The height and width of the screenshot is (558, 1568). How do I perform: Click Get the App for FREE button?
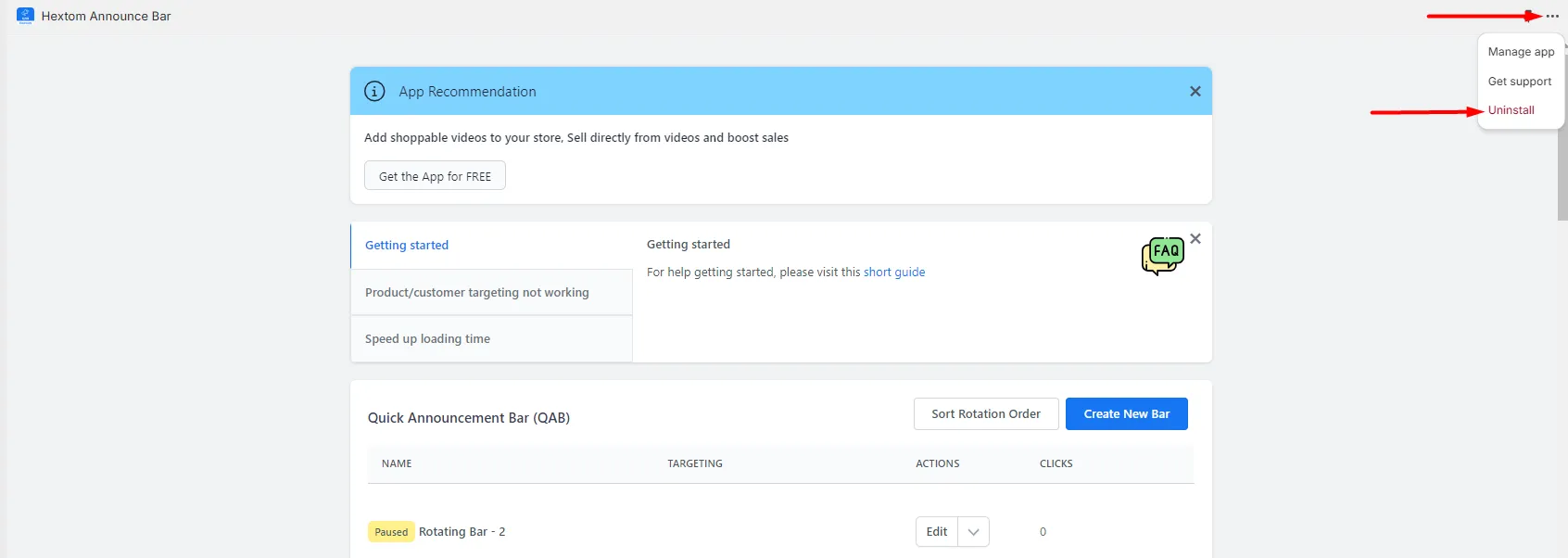pyautogui.click(x=435, y=176)
